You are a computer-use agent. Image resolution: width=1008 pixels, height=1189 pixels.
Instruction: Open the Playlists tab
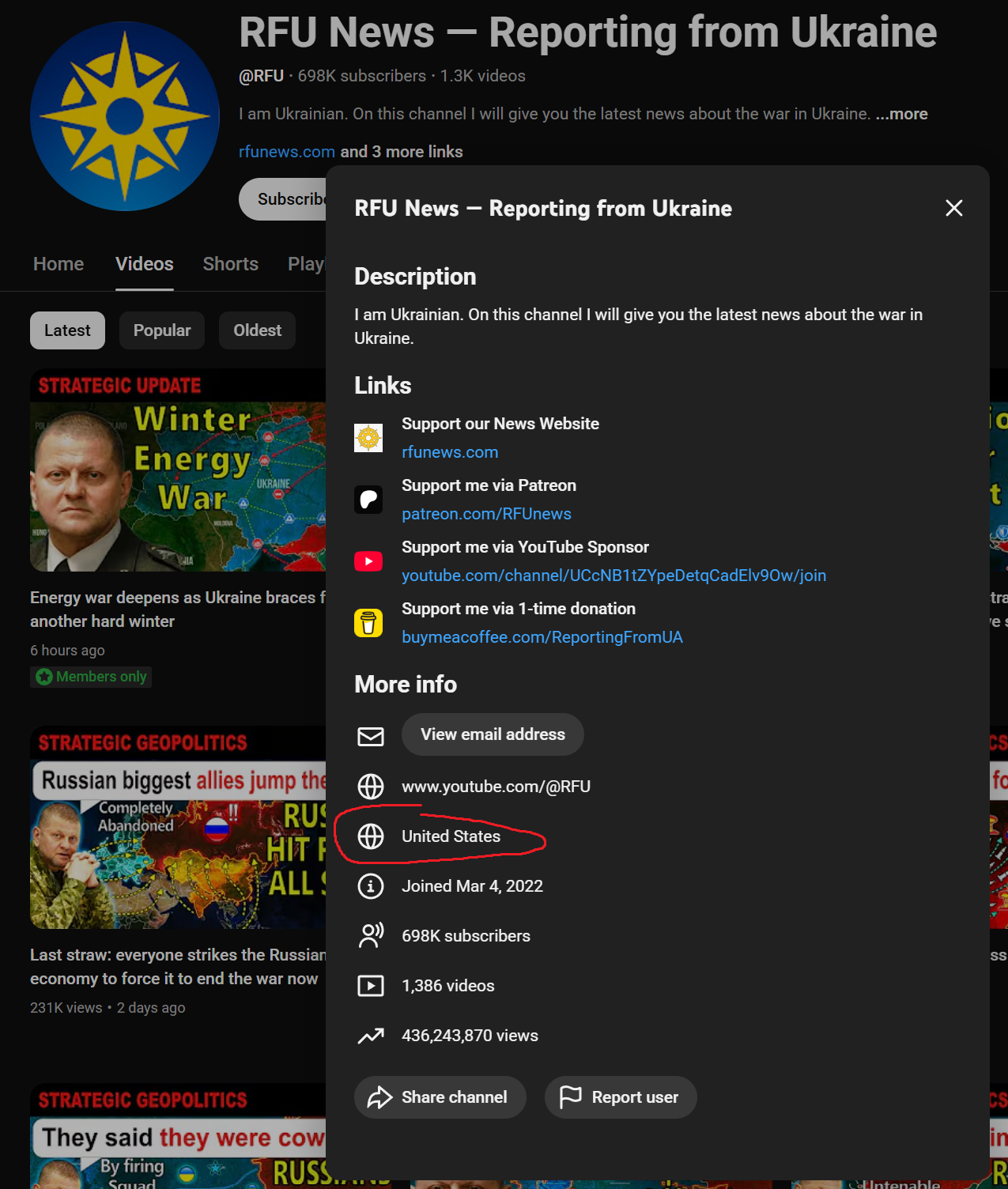pos(307,264)
